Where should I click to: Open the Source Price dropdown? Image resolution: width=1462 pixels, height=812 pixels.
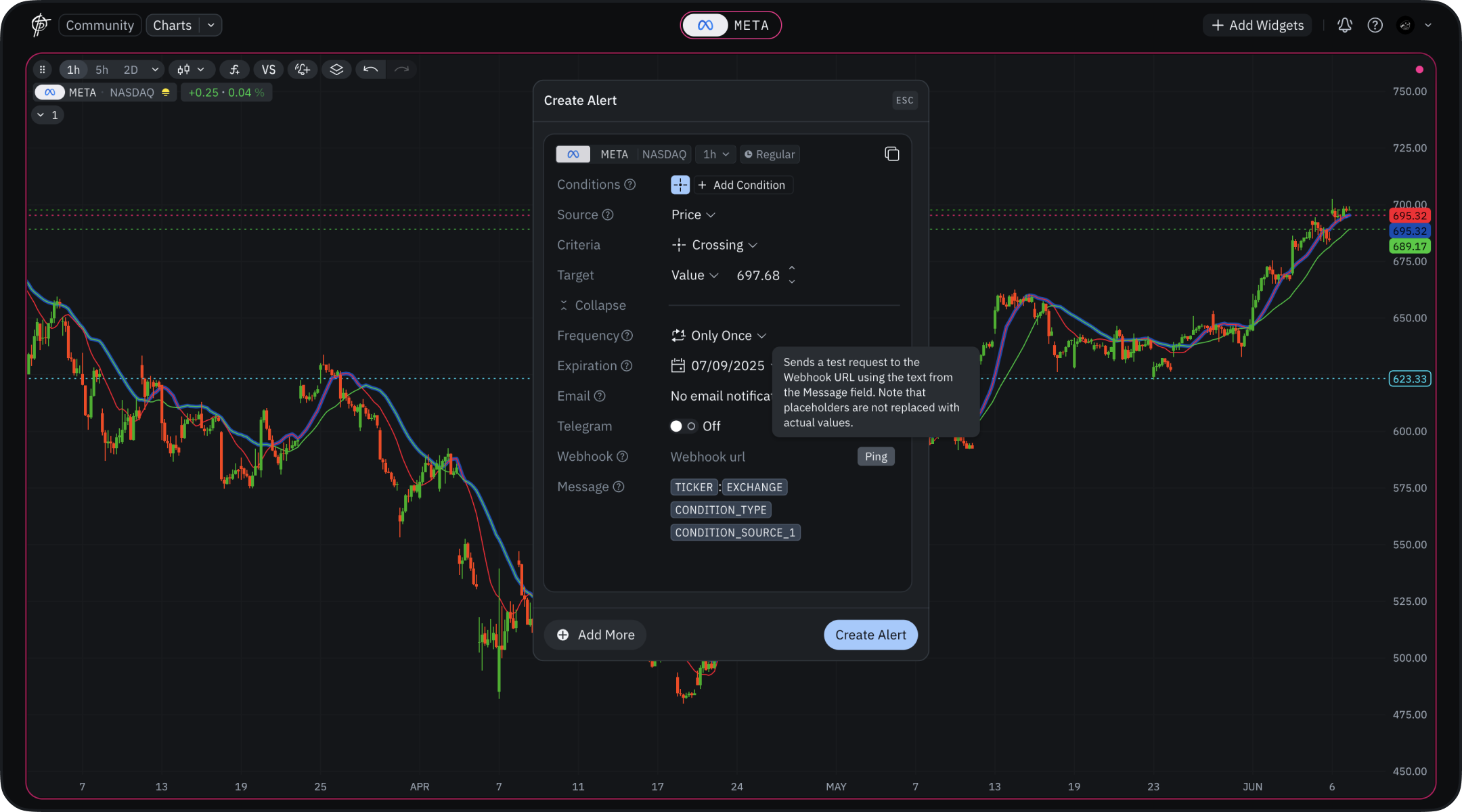(x=693, y=215)
